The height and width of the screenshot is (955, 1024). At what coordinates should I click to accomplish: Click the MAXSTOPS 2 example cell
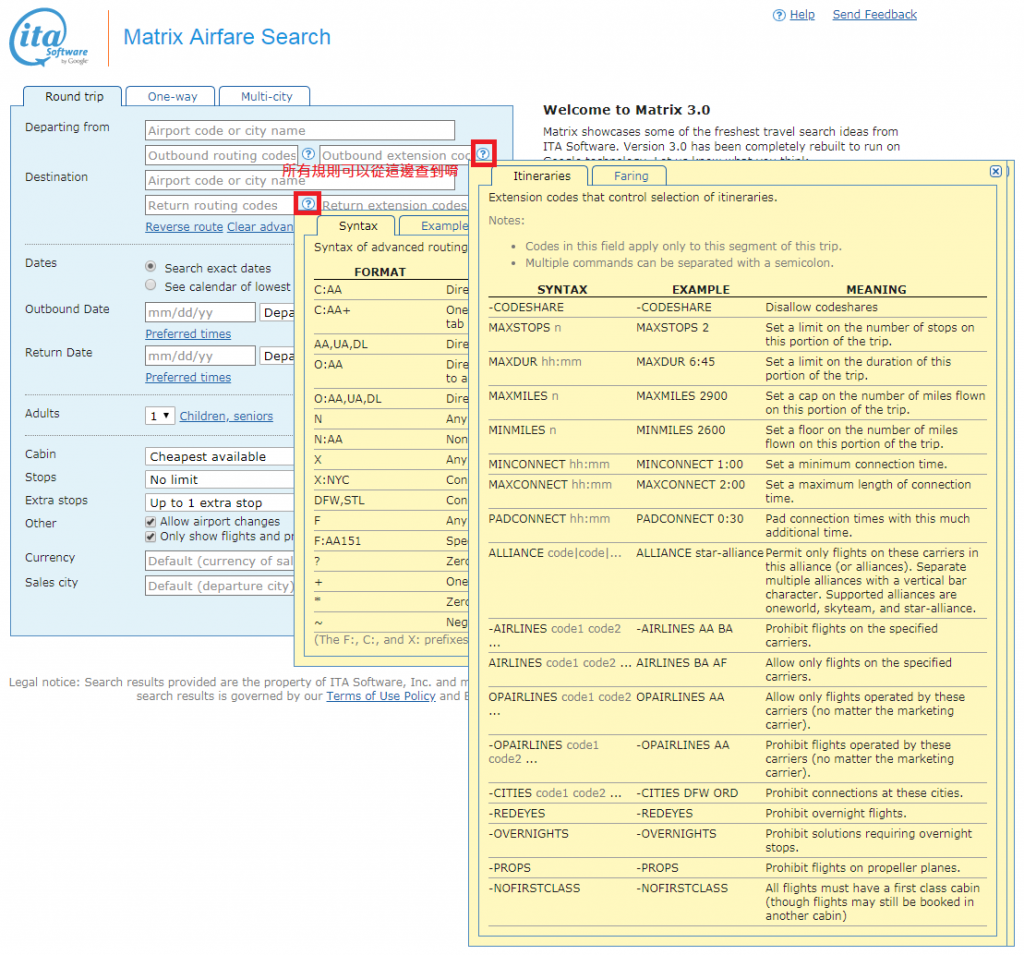(672, 327)
